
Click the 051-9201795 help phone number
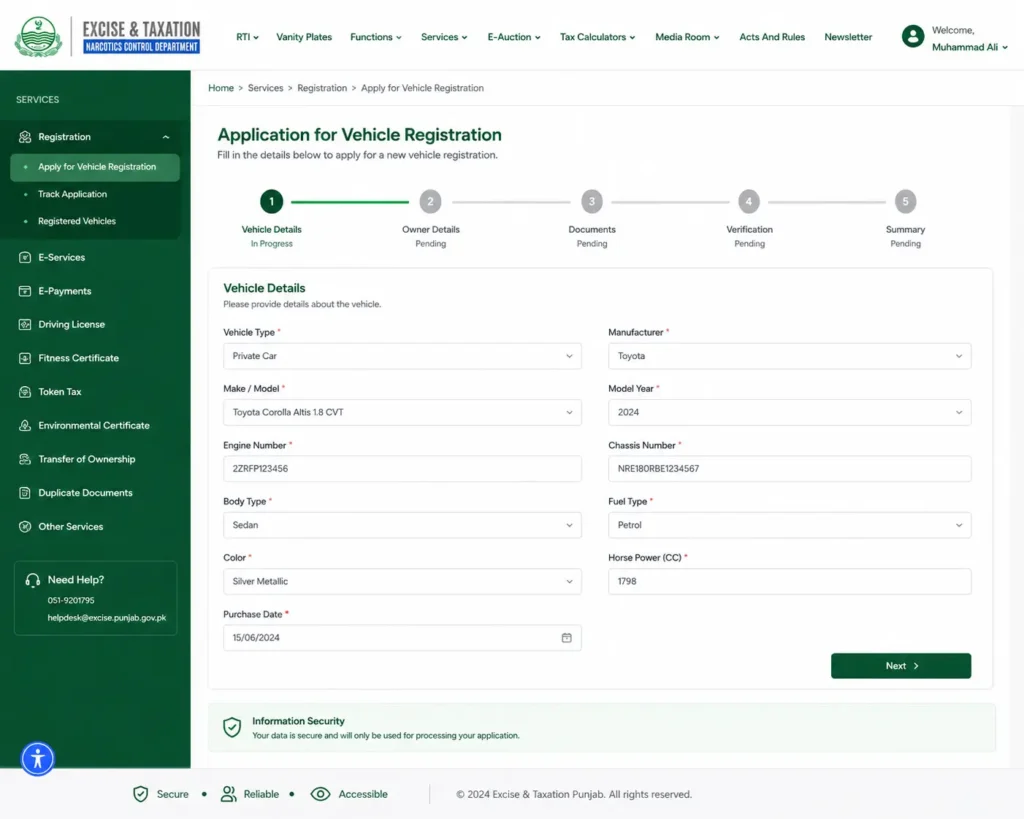[71, 600]
